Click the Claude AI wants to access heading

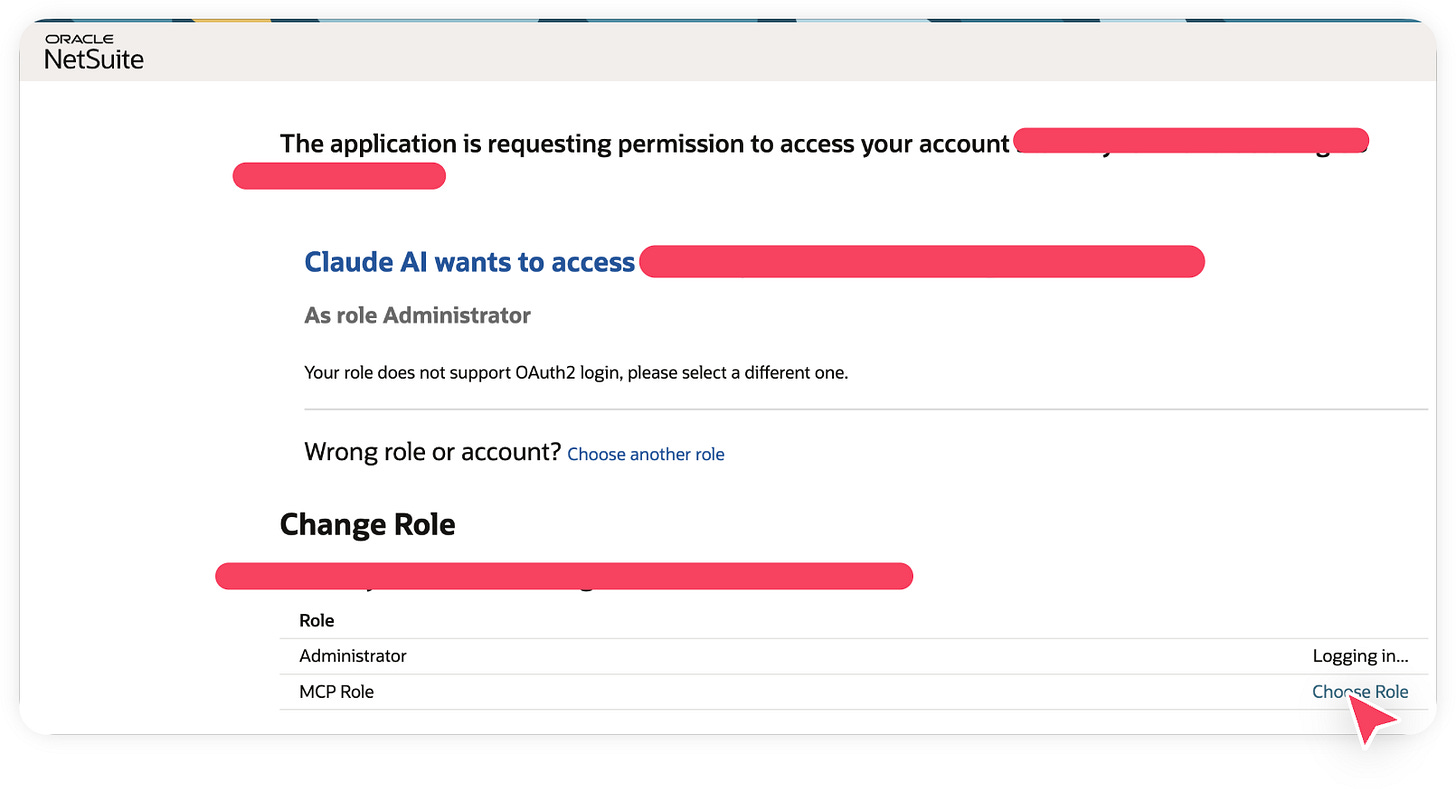click(469, 262)
